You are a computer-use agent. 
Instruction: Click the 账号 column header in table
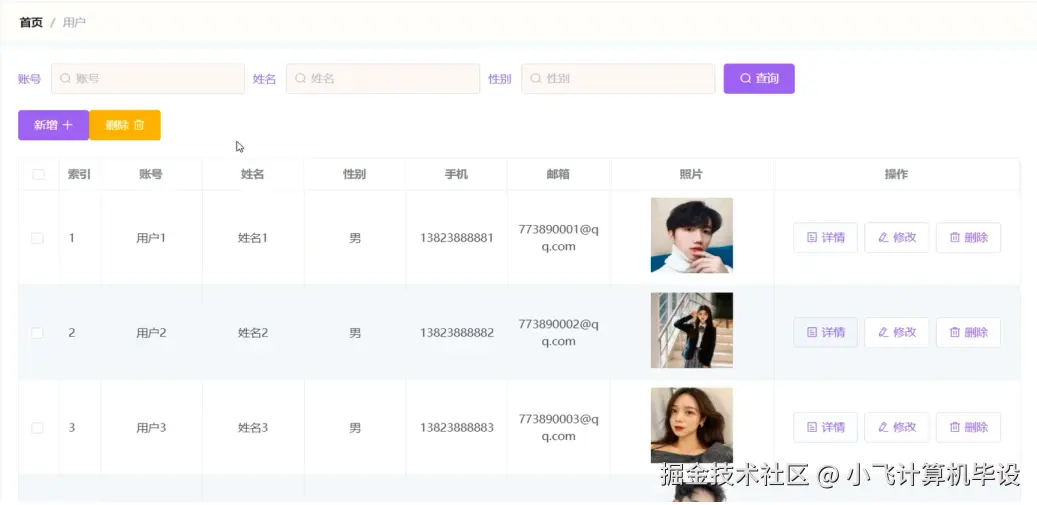pyautogui.click(x=151, y=175)
